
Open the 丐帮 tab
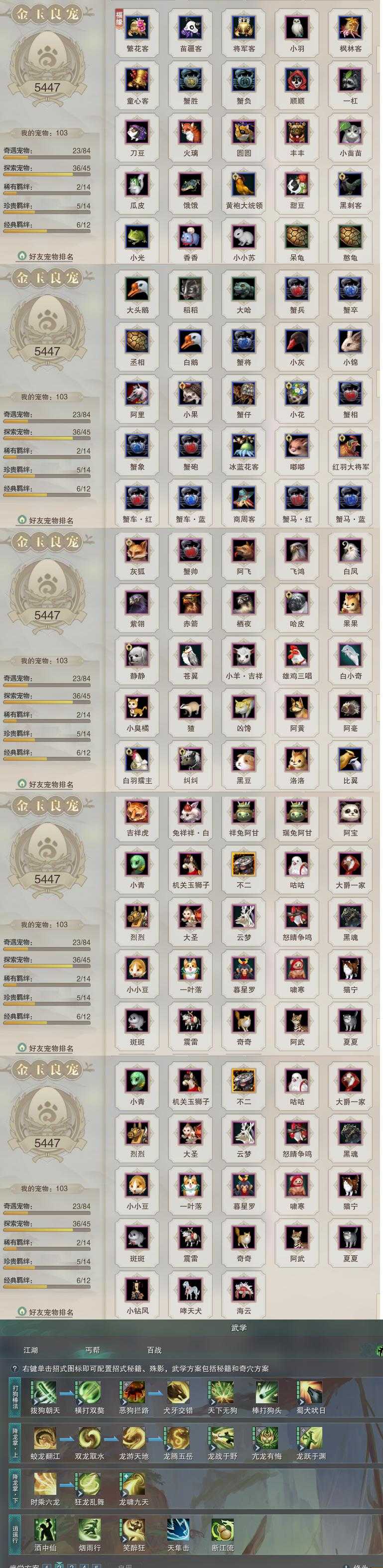[x=93, y=1350]
